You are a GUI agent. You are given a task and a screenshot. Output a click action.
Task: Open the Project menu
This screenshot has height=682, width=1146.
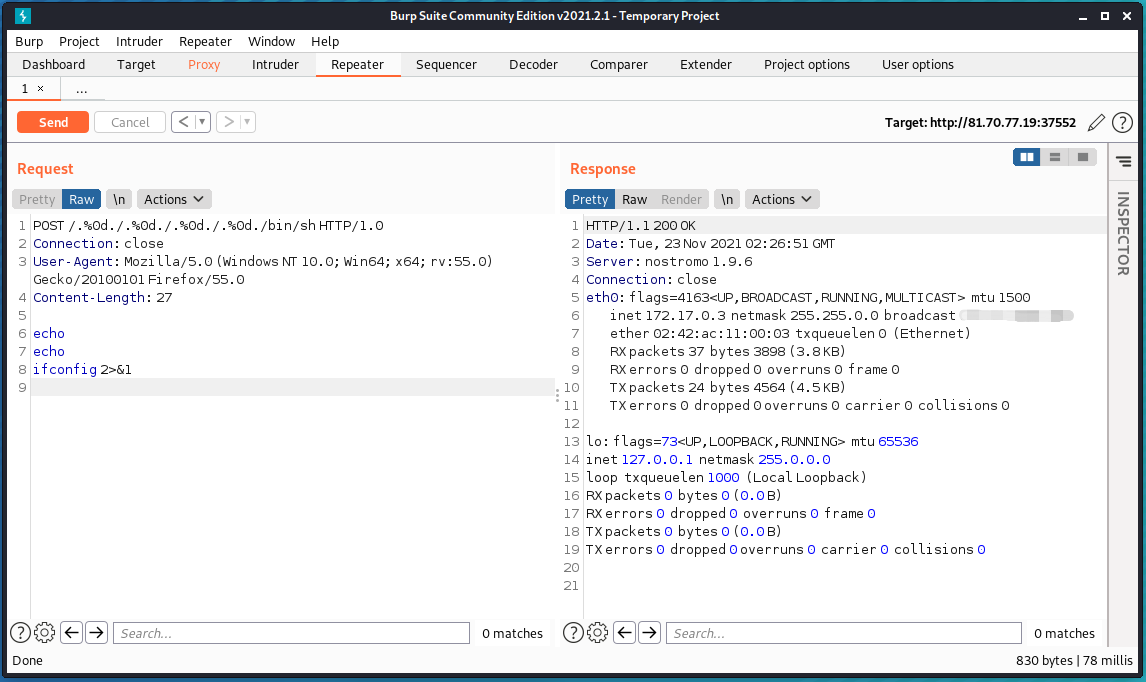(79, 42)
